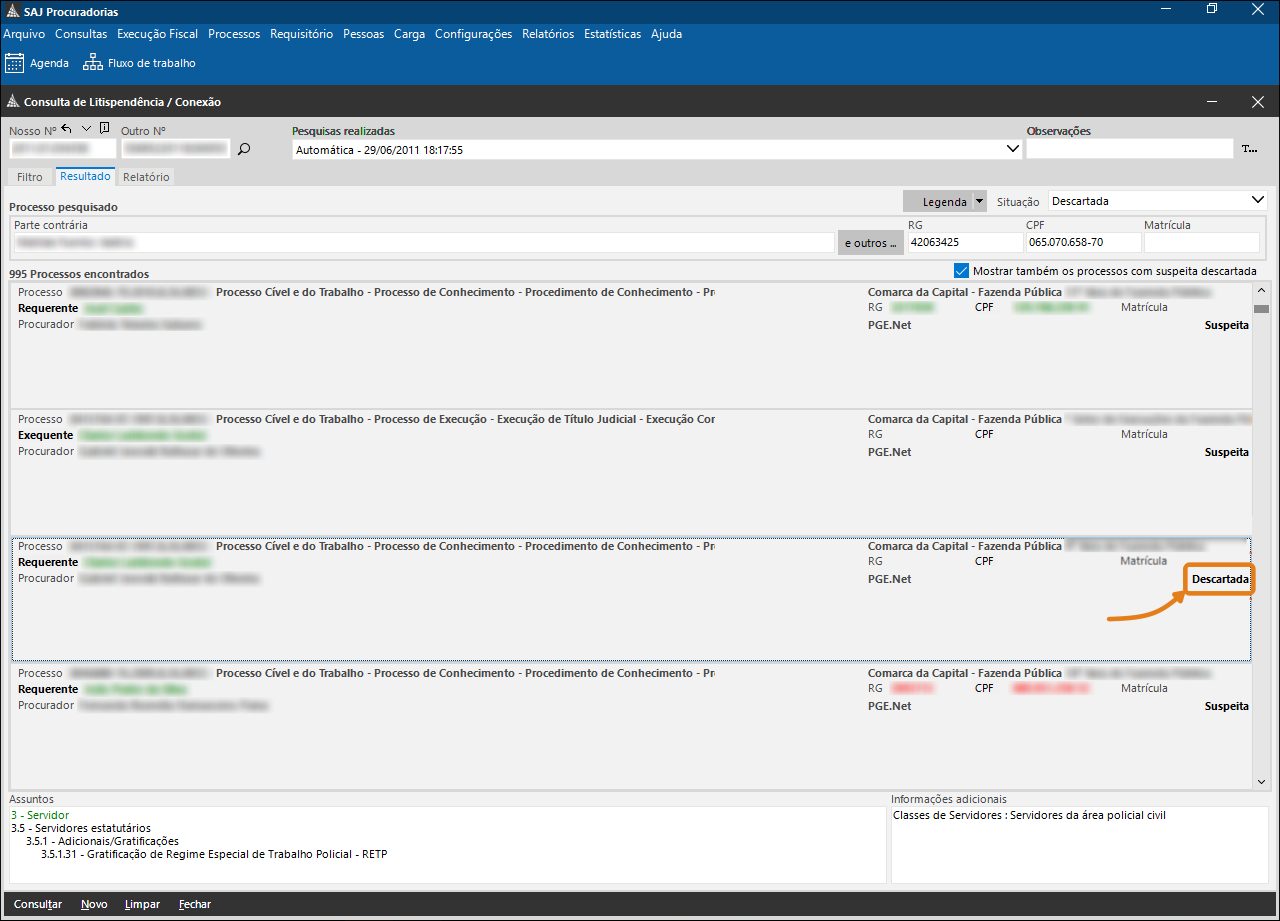Screen dimensions: 1280x921
Task: Click the Legenda button
Action: (x=938, y=201)
